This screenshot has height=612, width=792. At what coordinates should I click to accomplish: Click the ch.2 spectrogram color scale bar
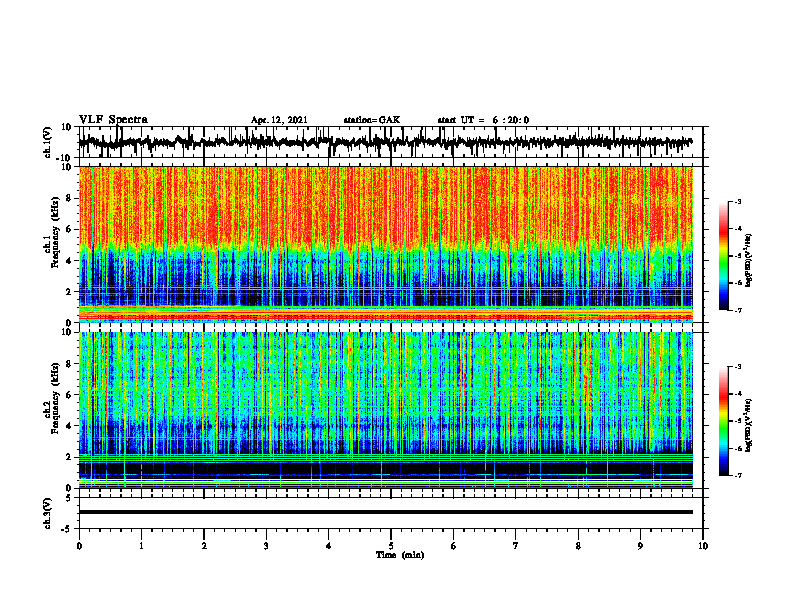723,421
